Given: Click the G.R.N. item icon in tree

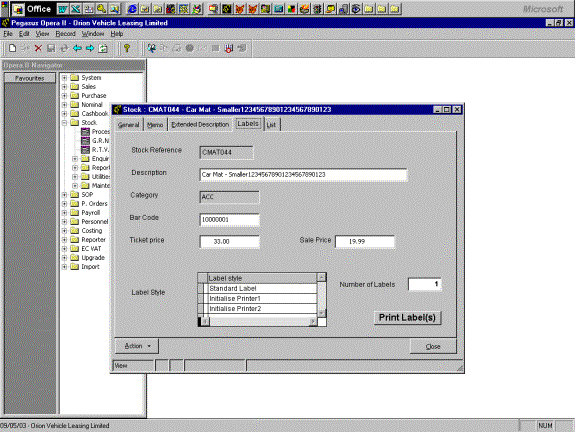Looking at the screenshot, I should tap(85, 140).
